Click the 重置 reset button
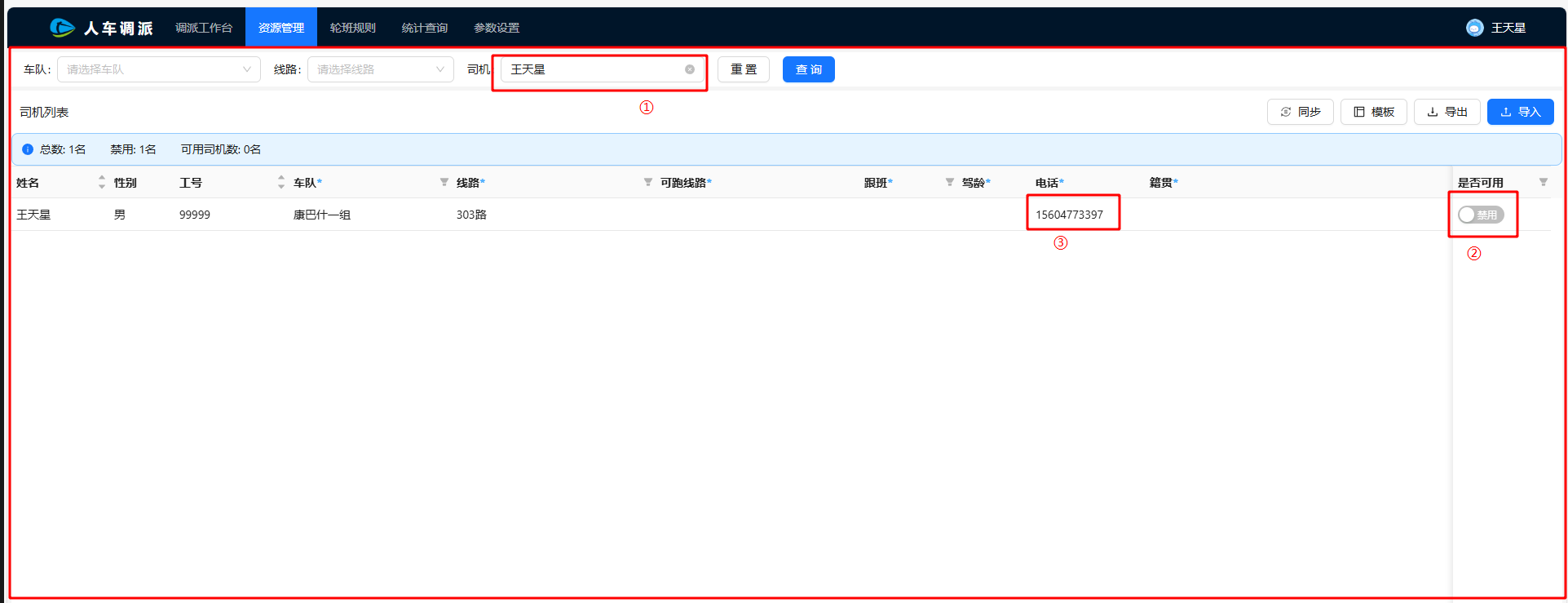Screen dimensions: 1568x603 pyautogui.click(x=743, y=69)
